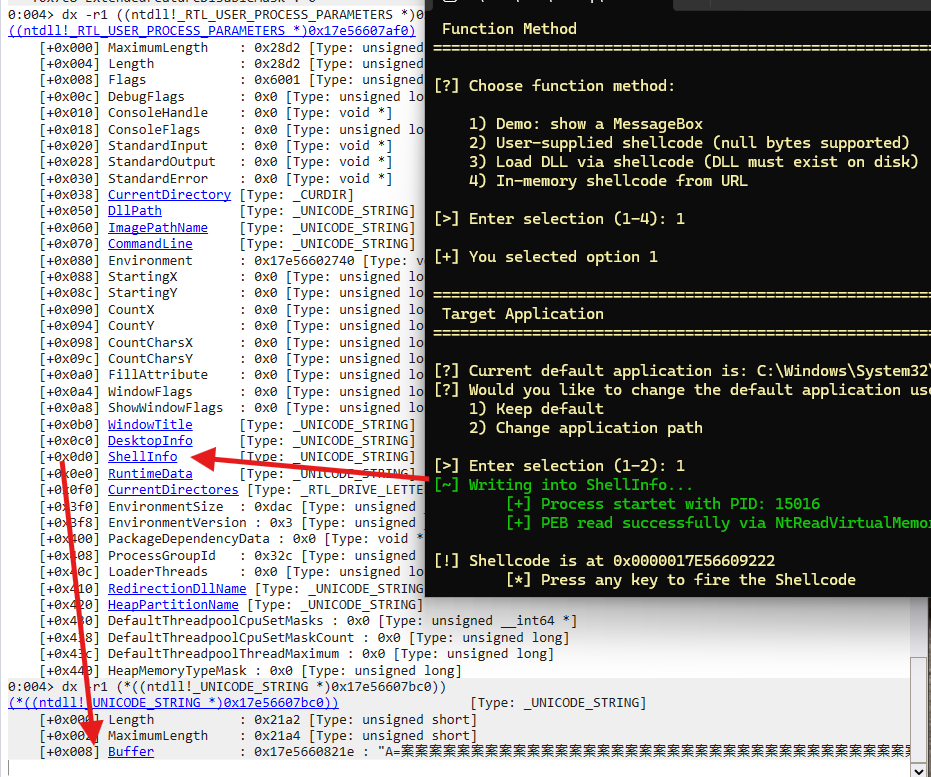Select the PackageDependencyData field name

pos(189,539)
